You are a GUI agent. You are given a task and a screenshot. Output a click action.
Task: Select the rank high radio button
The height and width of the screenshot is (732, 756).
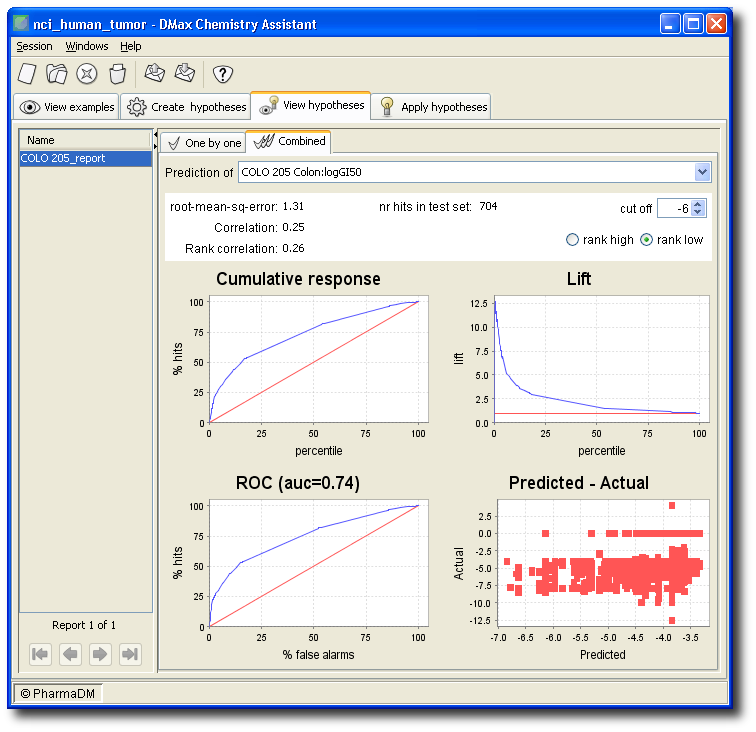572,240
